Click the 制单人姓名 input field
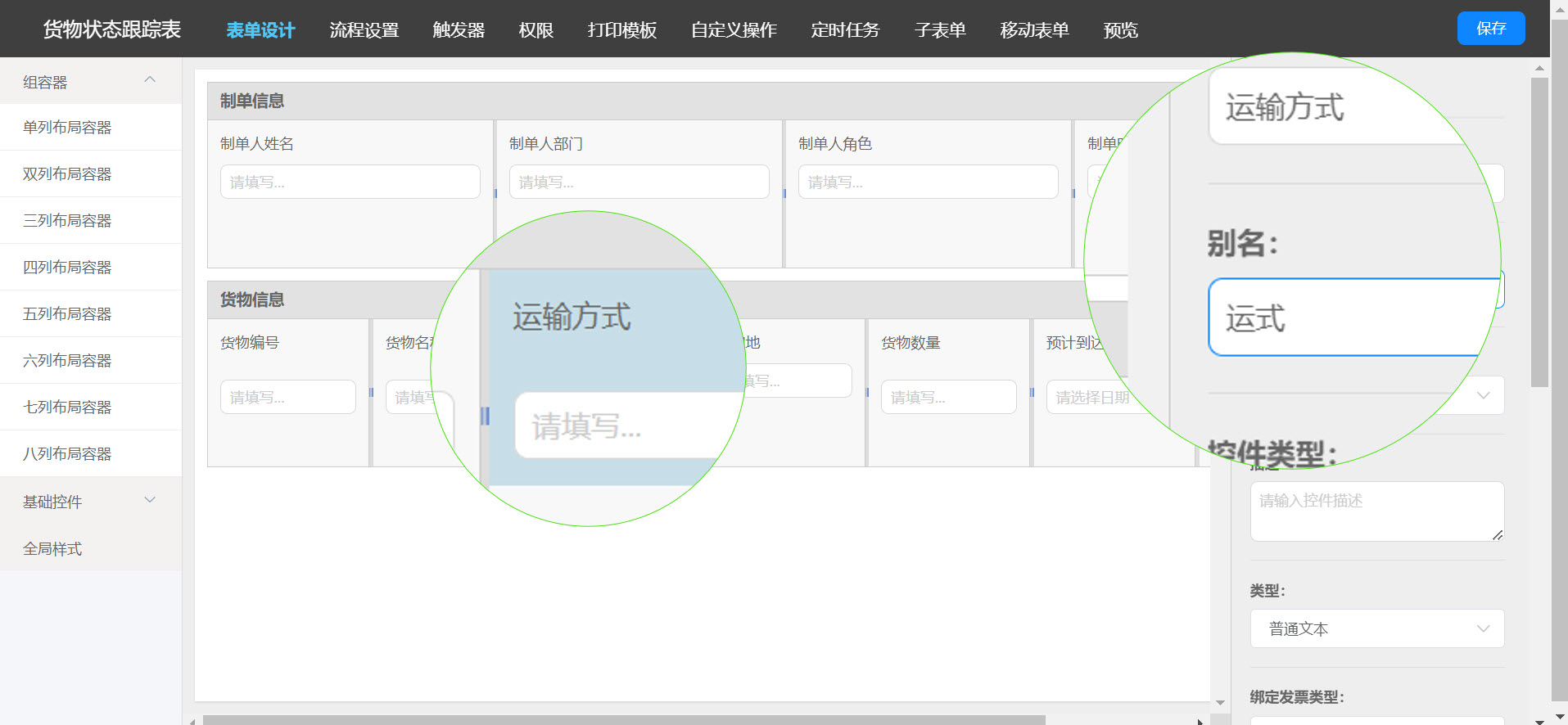Screen dimensions: 1568x725 350,182
